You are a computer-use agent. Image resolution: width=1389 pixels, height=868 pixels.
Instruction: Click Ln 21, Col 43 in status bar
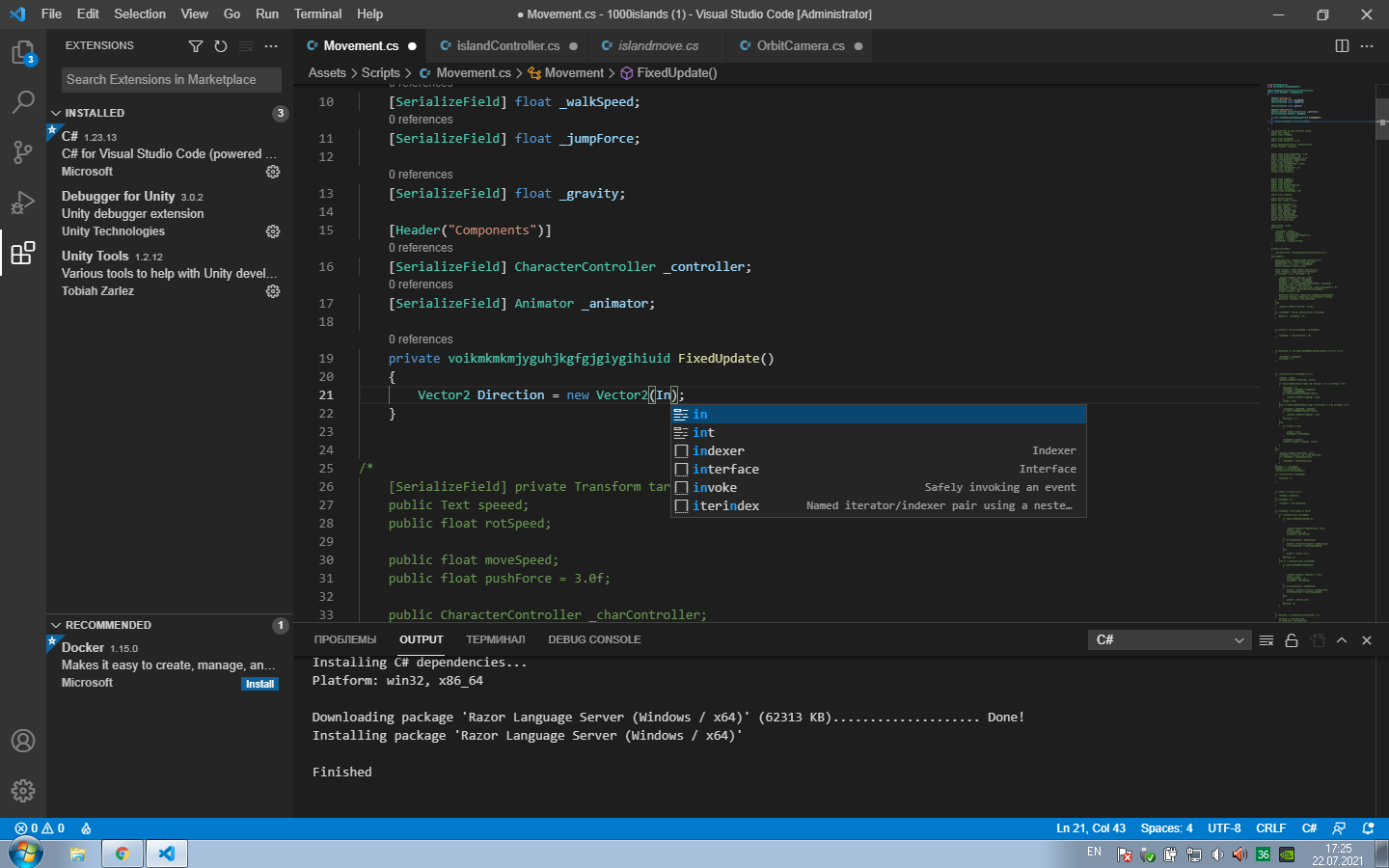click(1091, 828)
